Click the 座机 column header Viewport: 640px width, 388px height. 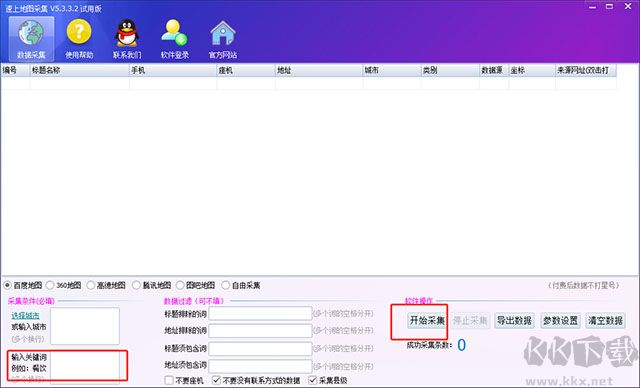[246, 71]
